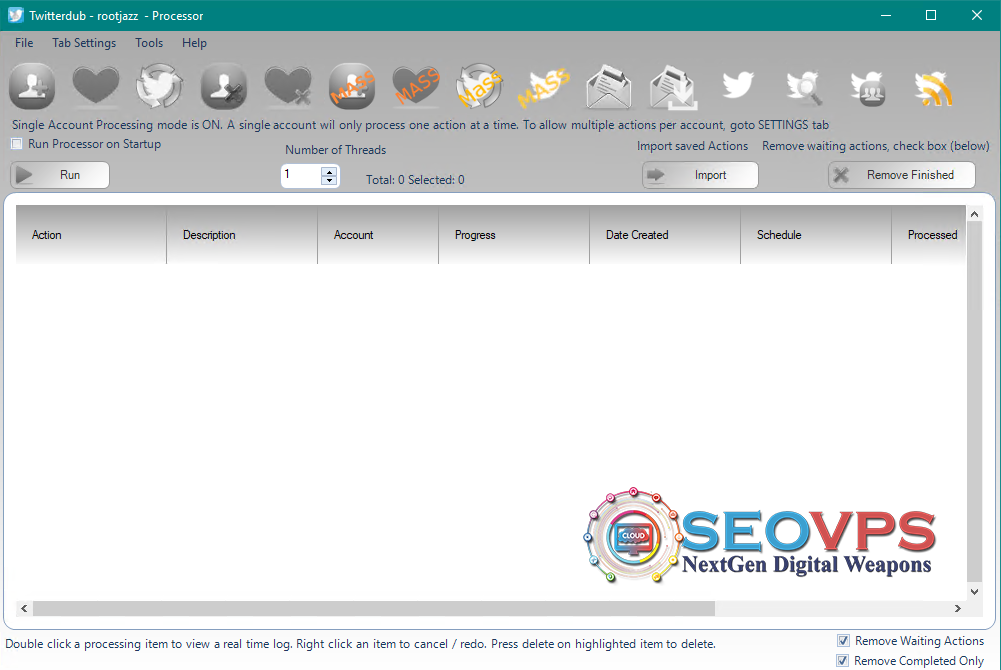Click the Progress column header
This screenshot has width=1001, height=670.
(514, 235)
